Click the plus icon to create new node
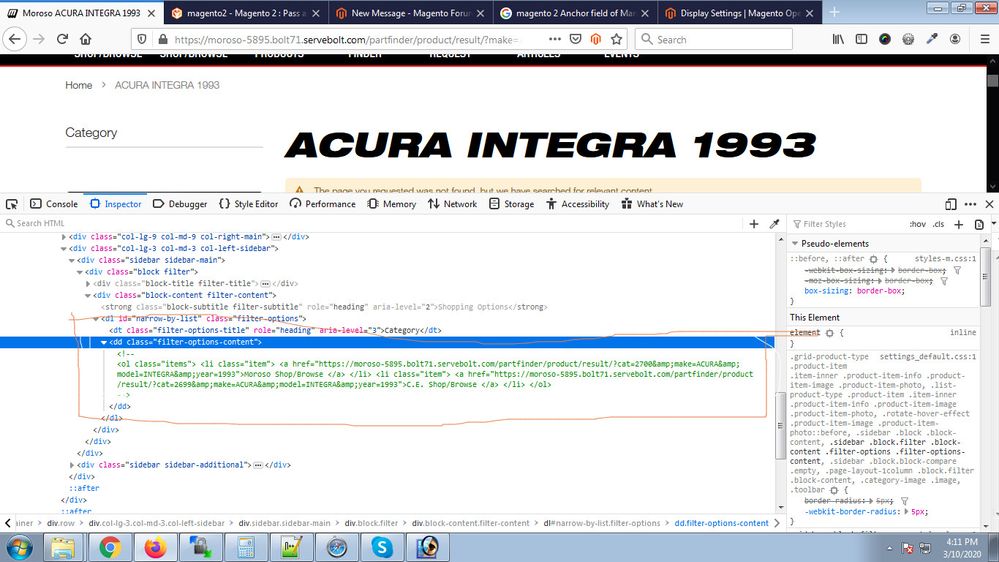Viewport: 999px width, 562px height. pyautogui.click(x=754, y=224)
